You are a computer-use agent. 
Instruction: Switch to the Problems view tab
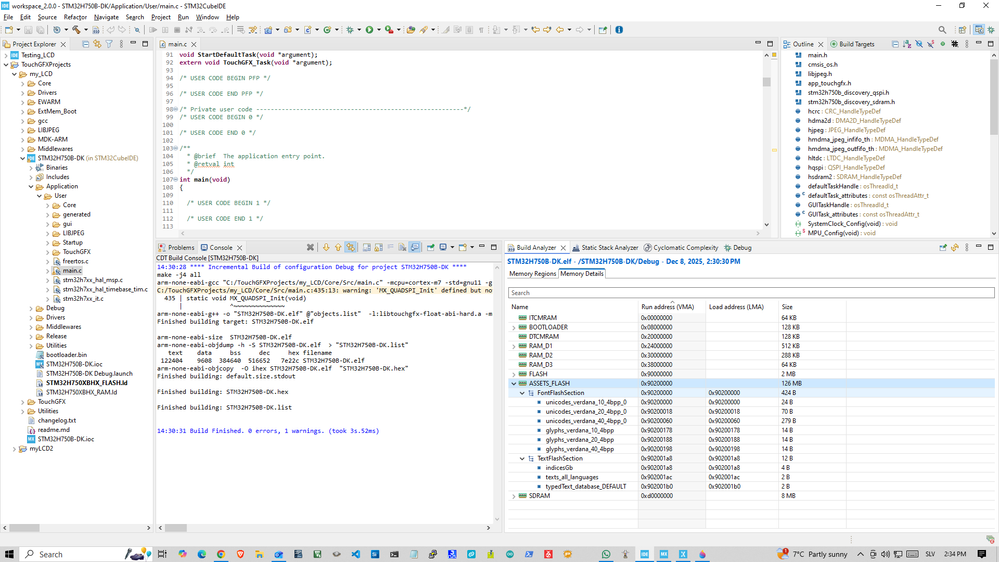176,247
